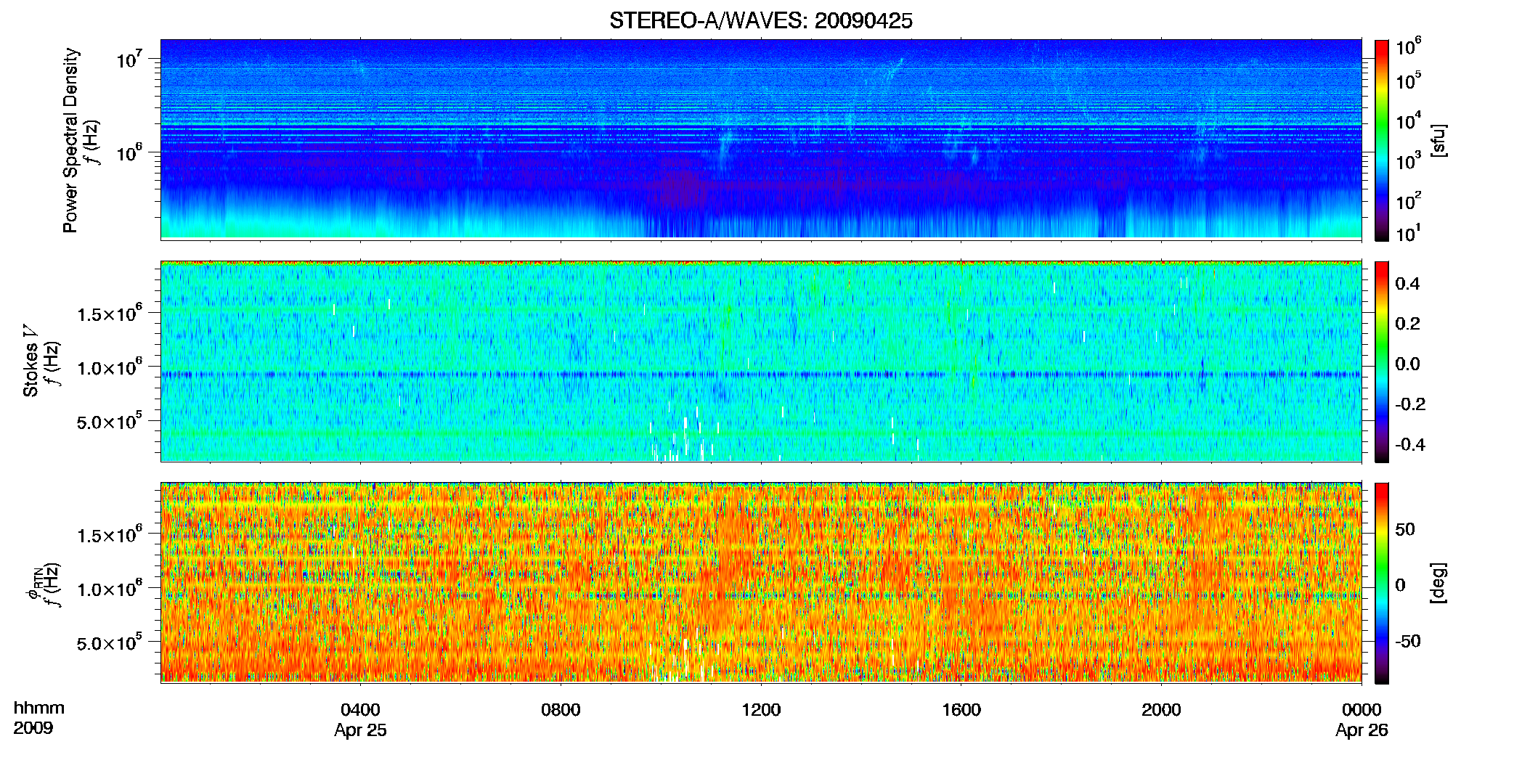Click the 0.2 label on the Stokes V colorbar

(1407, 324)
